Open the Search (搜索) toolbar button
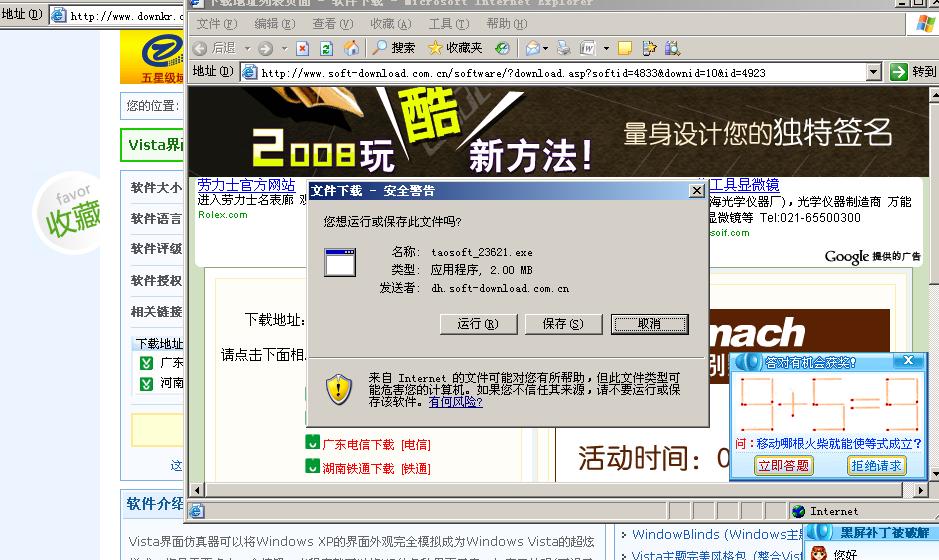 [x=393, y=48]
